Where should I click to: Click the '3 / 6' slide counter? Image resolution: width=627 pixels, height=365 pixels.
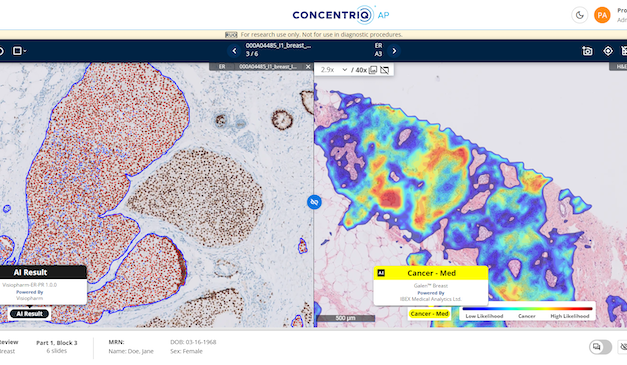(252, 54)
